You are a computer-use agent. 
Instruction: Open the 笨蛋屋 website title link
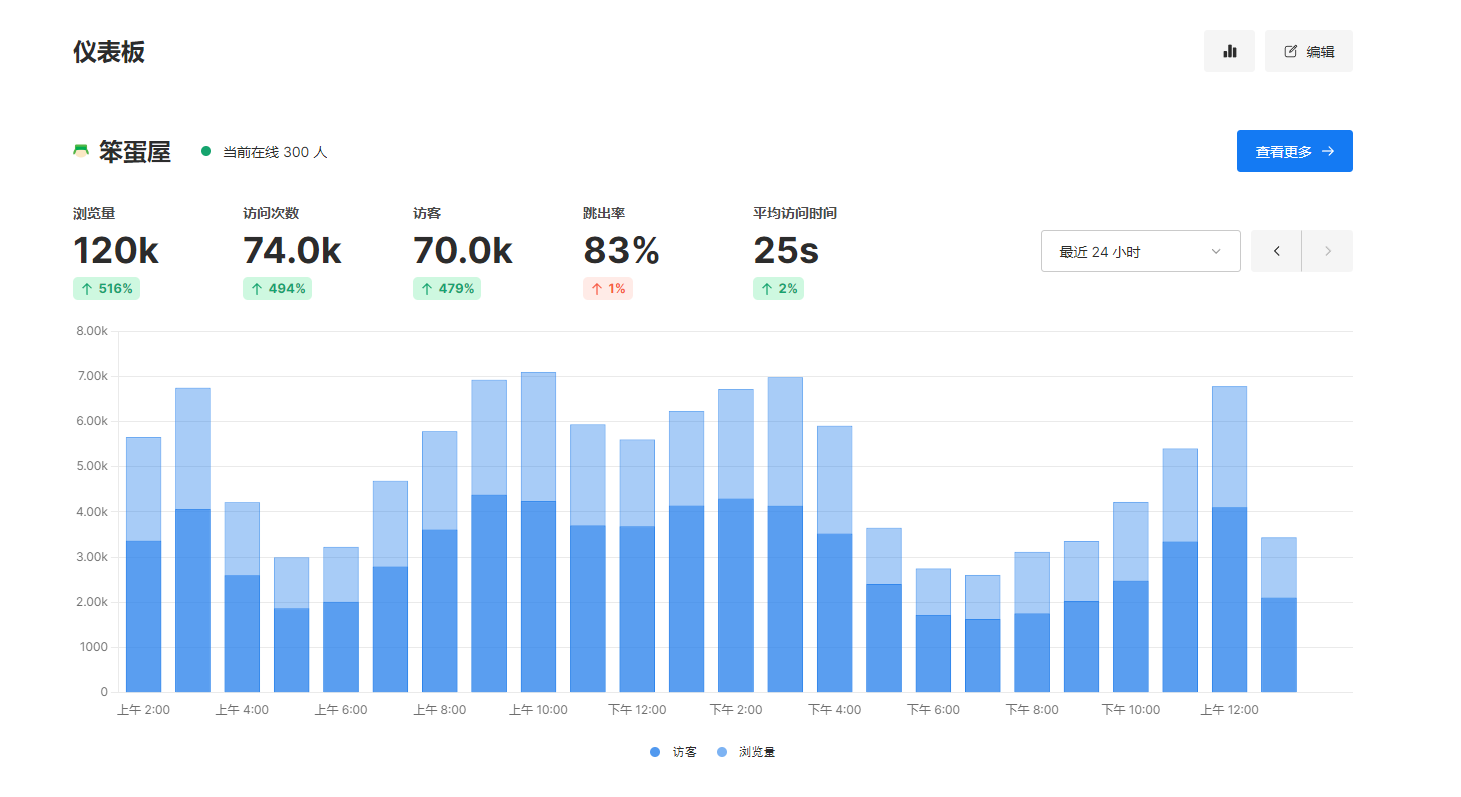(134, 152)
